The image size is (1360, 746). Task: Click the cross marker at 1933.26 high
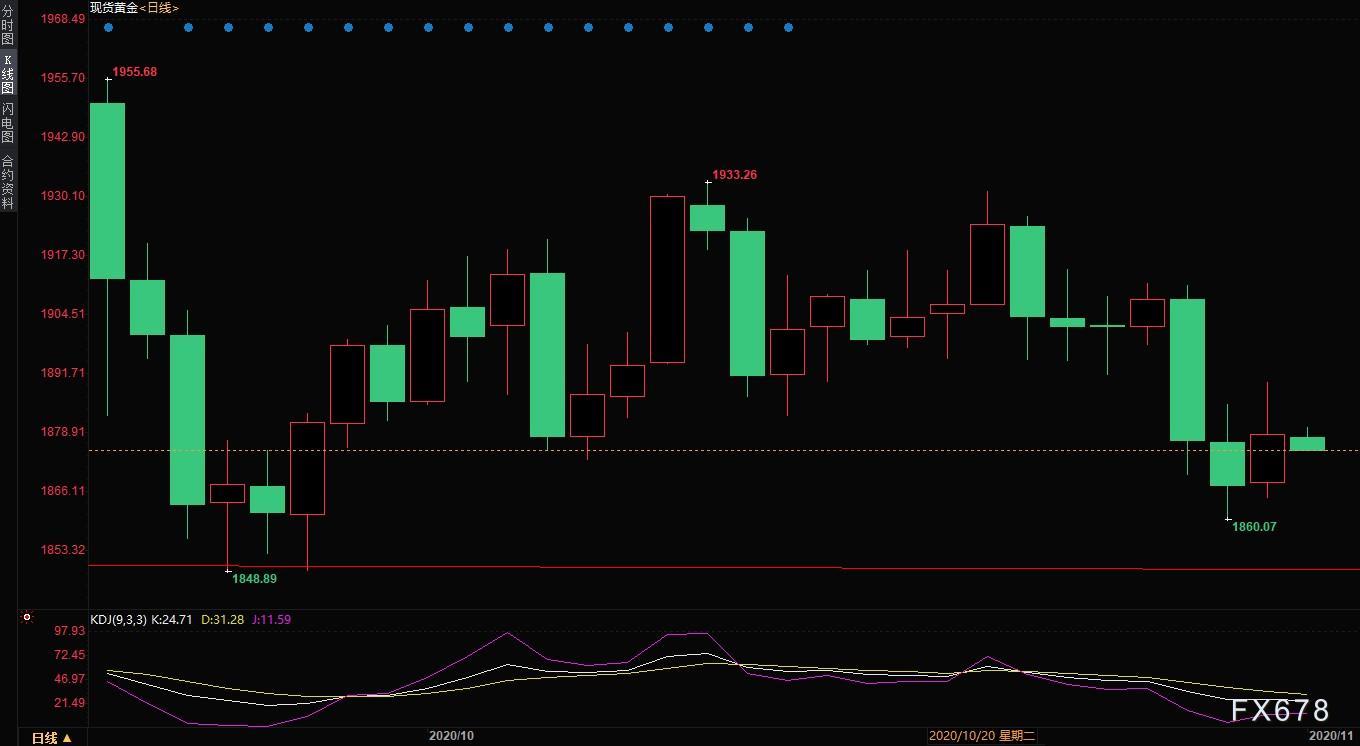[x=708, y=182]
